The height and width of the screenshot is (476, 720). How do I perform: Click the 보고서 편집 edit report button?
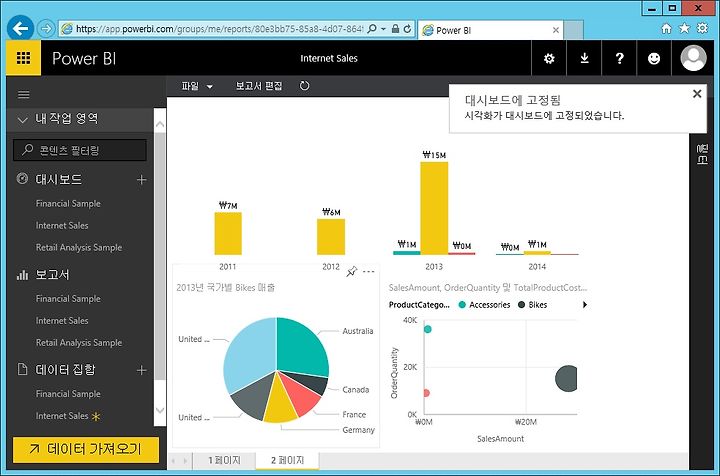click(x=259, y=86)
